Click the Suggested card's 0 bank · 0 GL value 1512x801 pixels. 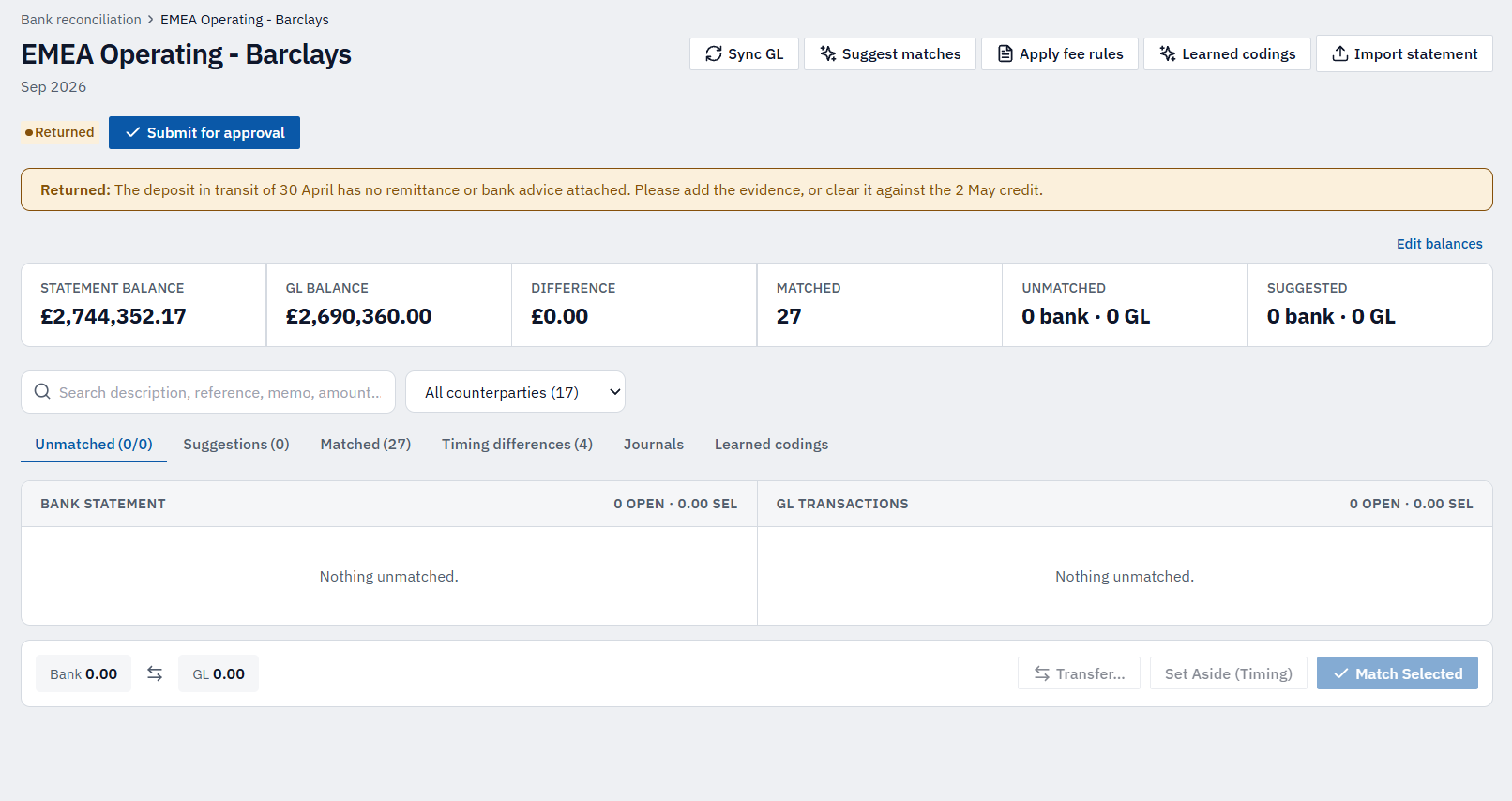[1331, 316]
